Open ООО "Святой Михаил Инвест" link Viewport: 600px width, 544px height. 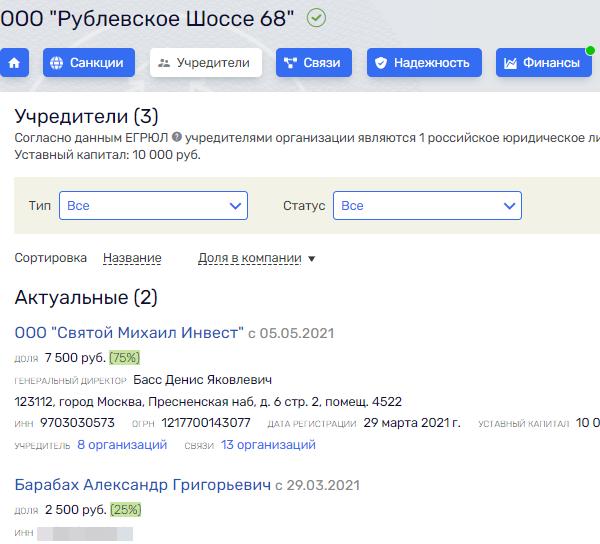pyautogui.click(x=129, y=332)
